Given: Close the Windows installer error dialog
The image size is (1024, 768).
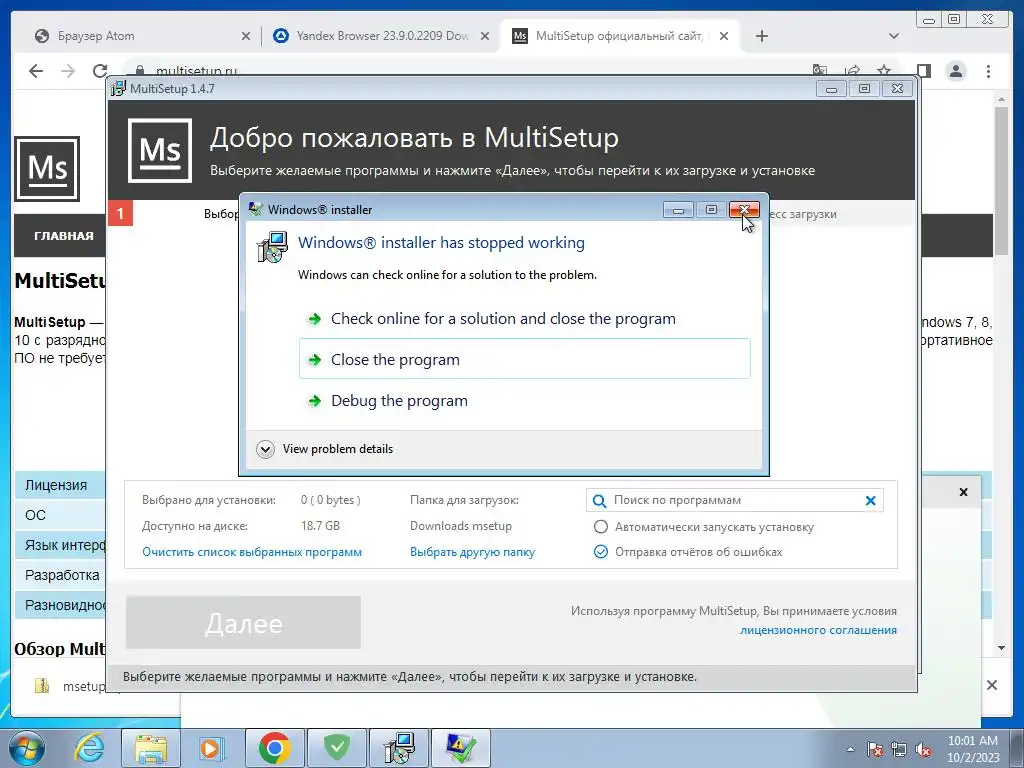Looking at the screenshot, I should pyautogui.click(x=744, y=210).
